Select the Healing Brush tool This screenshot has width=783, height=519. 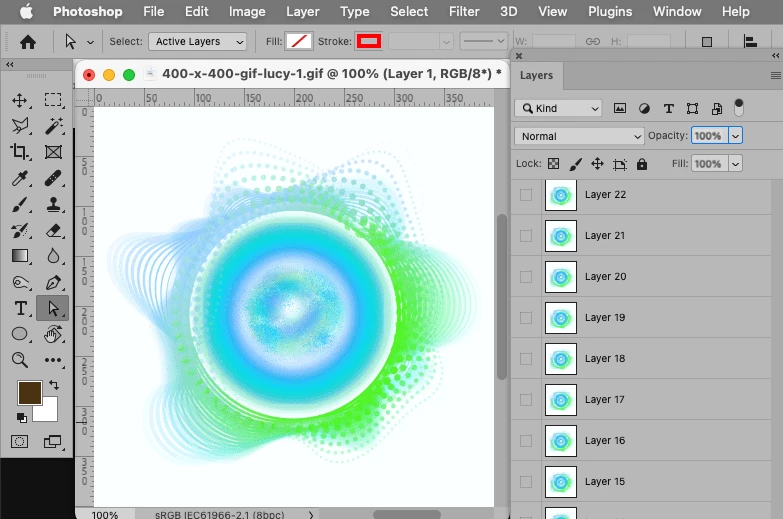click(53, 178)
